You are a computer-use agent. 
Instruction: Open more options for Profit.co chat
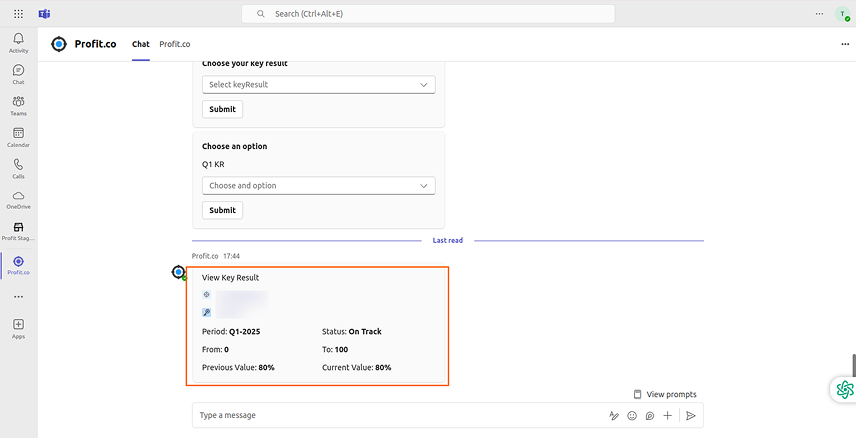[x=845, y=44]
